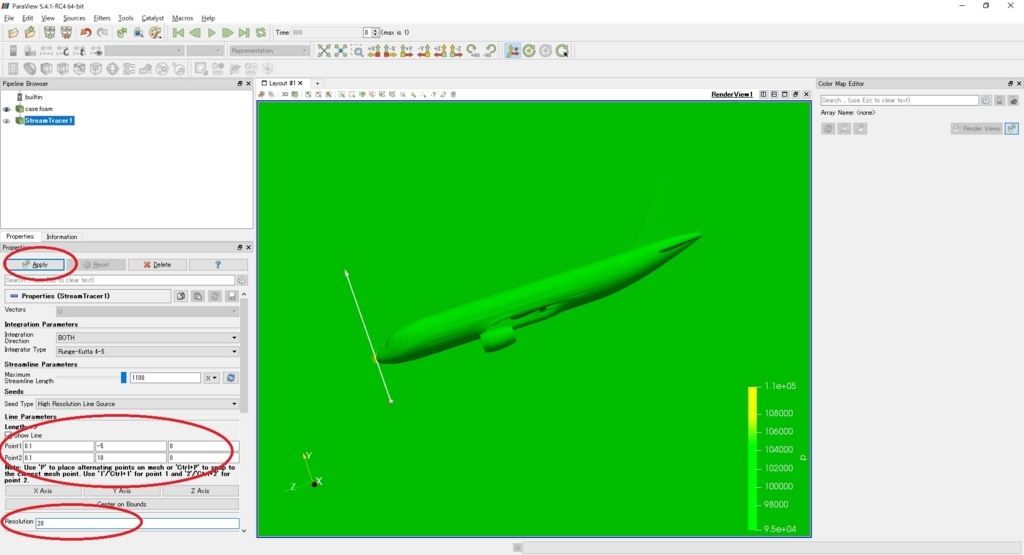Click the Undo arrow icon
This screenshot has width=1024, height=555.
[86, 33]
